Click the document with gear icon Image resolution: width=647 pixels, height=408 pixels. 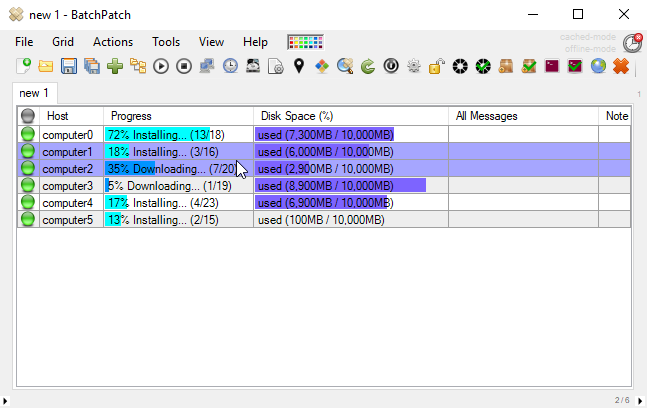point(276,66)
